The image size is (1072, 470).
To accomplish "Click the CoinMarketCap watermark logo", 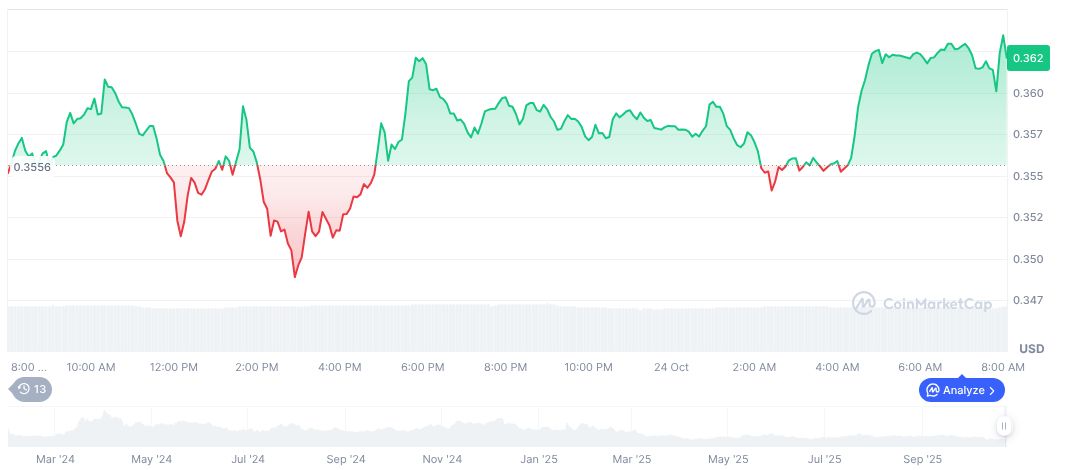I will 864,302.
